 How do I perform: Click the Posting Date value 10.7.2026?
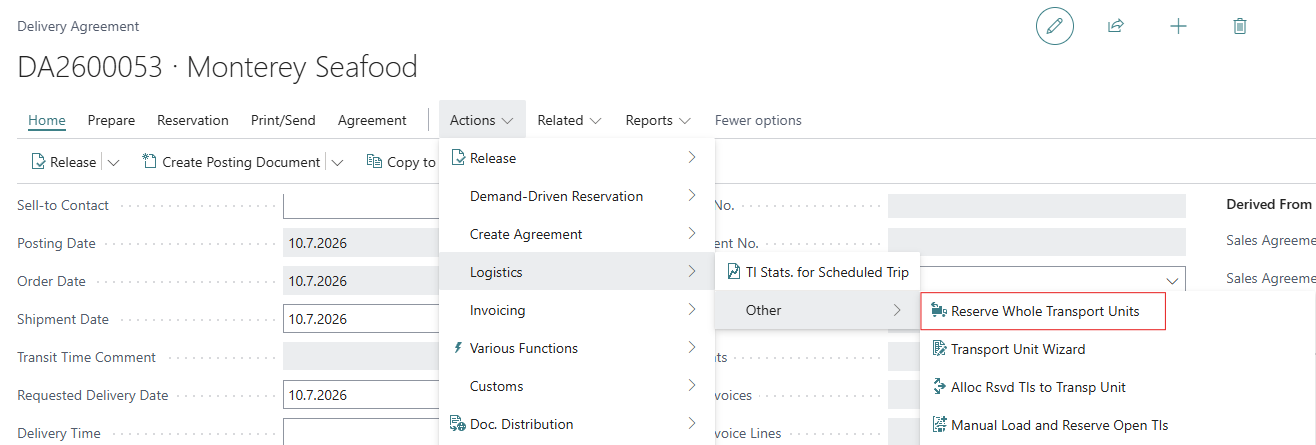[318, 243]
